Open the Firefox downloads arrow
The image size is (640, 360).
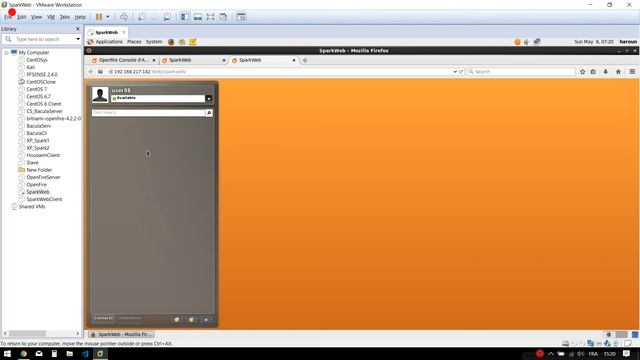606,72
